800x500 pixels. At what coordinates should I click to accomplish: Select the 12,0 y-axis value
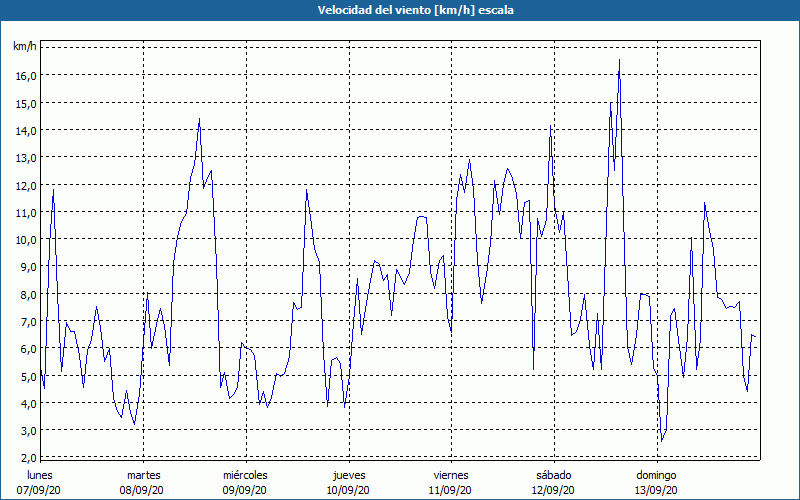point(26,185)
